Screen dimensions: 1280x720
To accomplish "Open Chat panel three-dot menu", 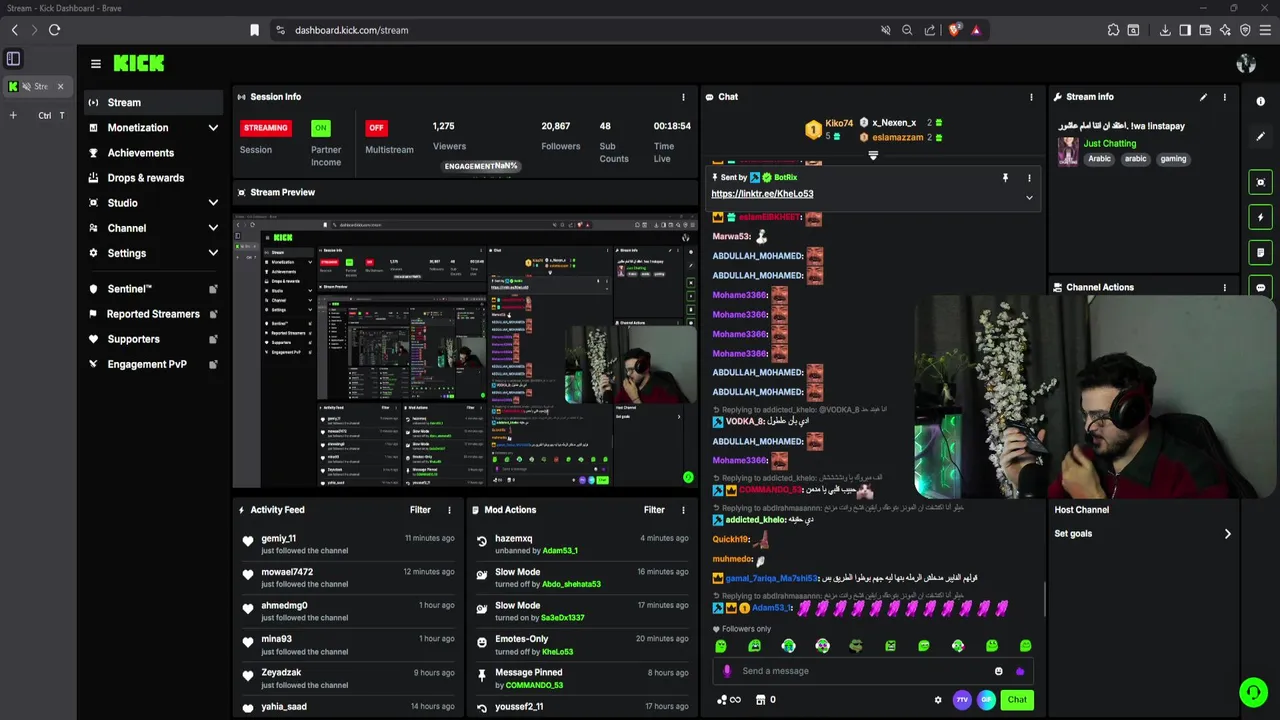I will coord(1031,97).
